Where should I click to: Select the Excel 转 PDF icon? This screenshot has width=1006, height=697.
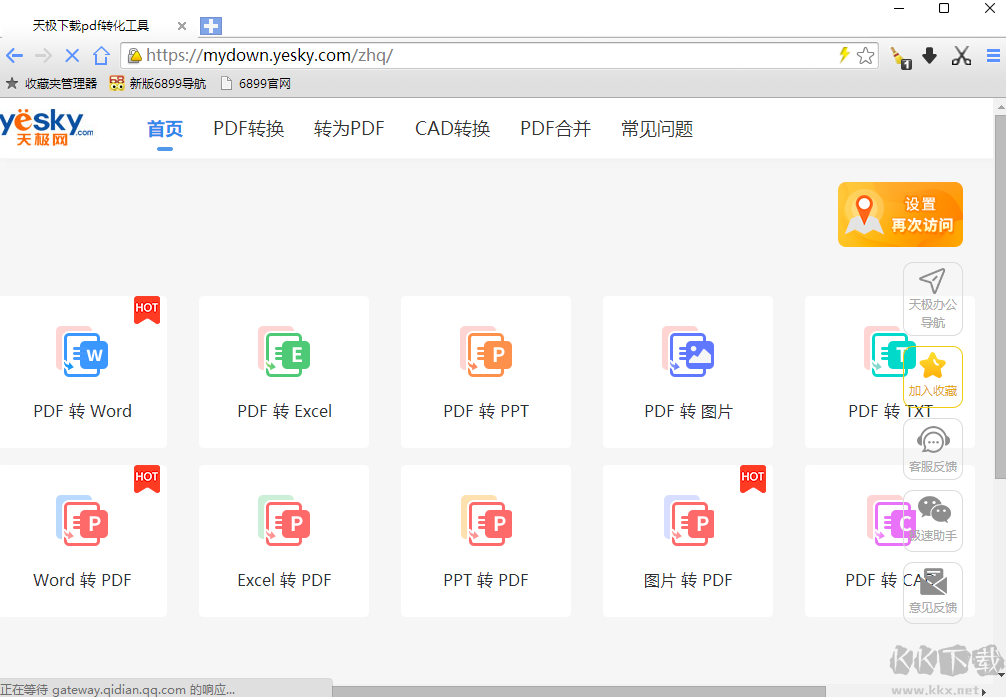pos(284,521)
